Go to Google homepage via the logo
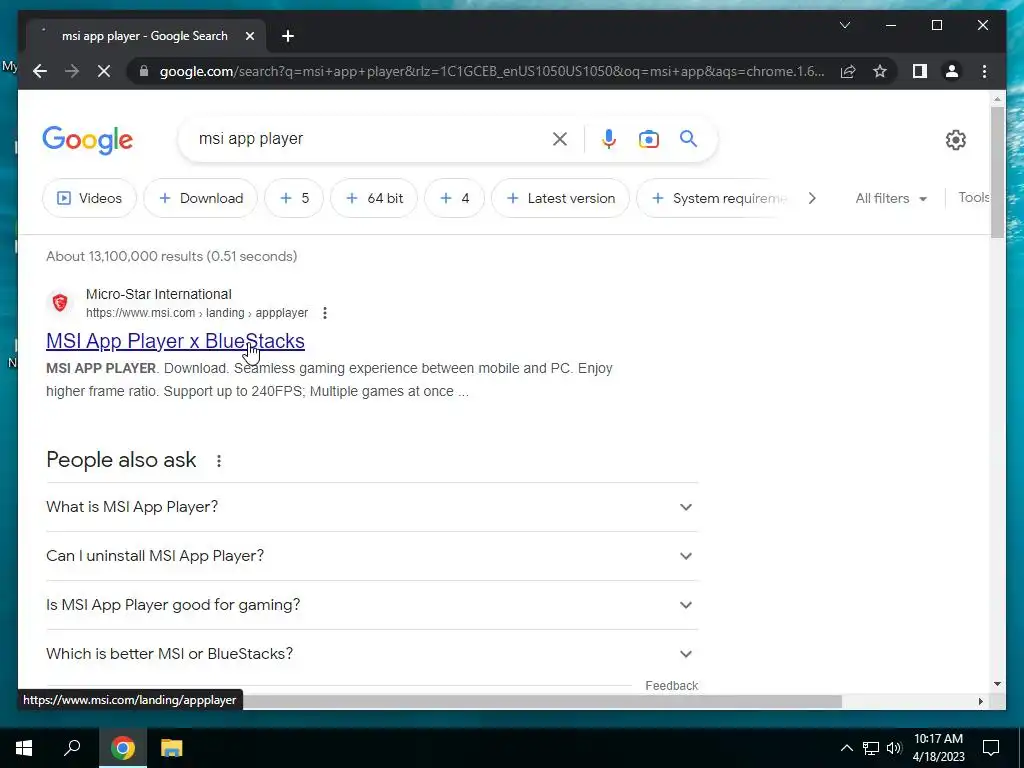Image resolution: width=1024 pixels, height=768 pixels. tap(88, 140)
